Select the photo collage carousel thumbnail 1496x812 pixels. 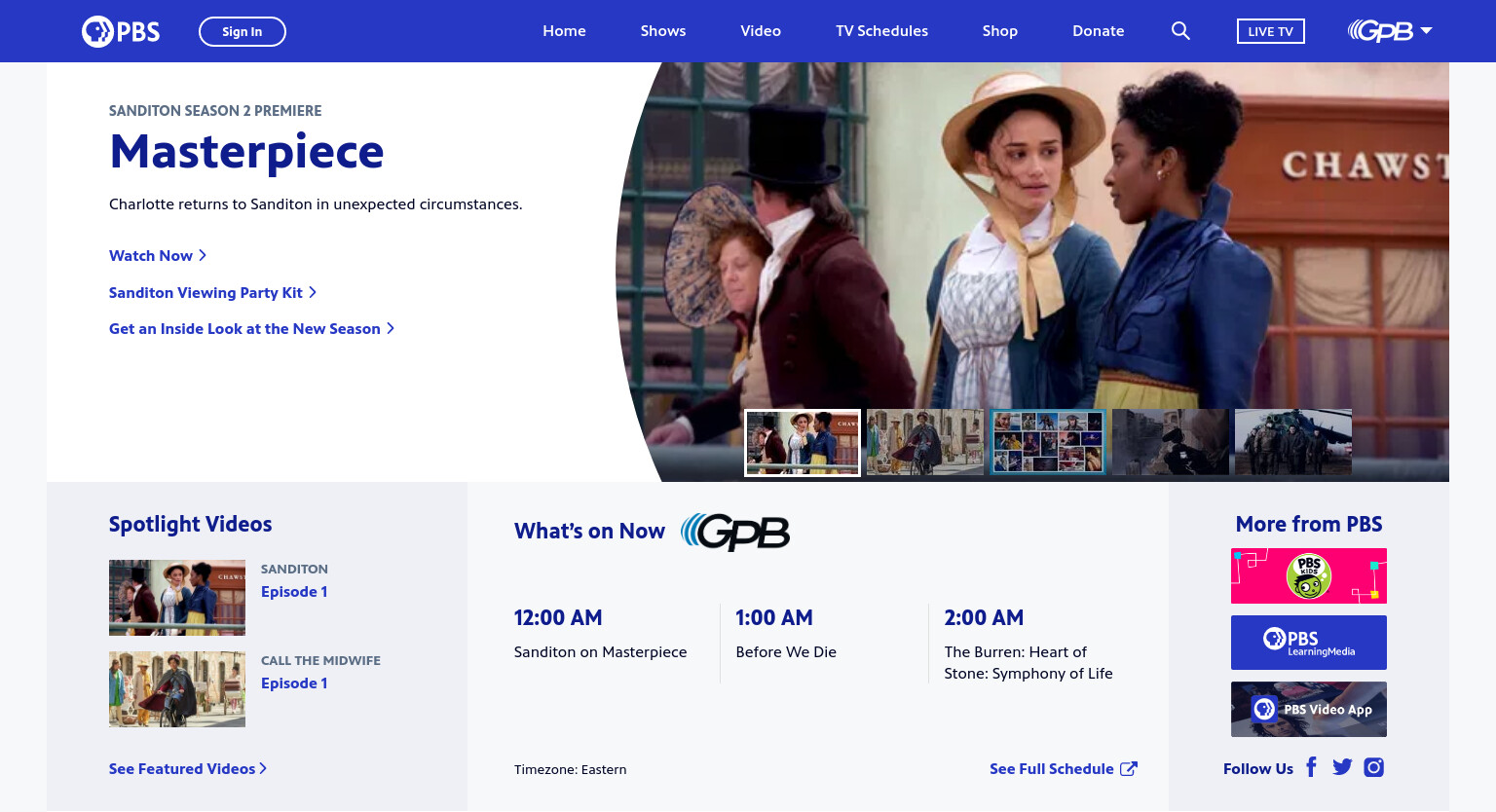(1048, 442)
